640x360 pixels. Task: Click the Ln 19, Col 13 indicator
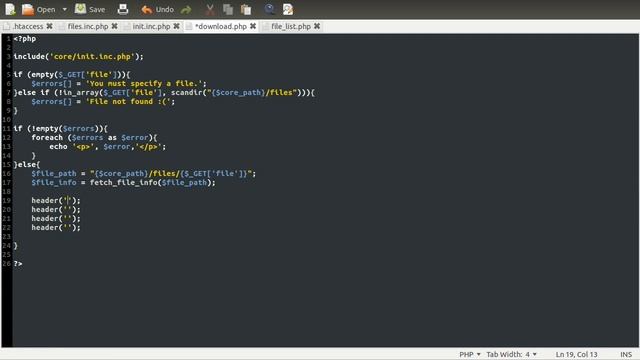click(576, 354)
